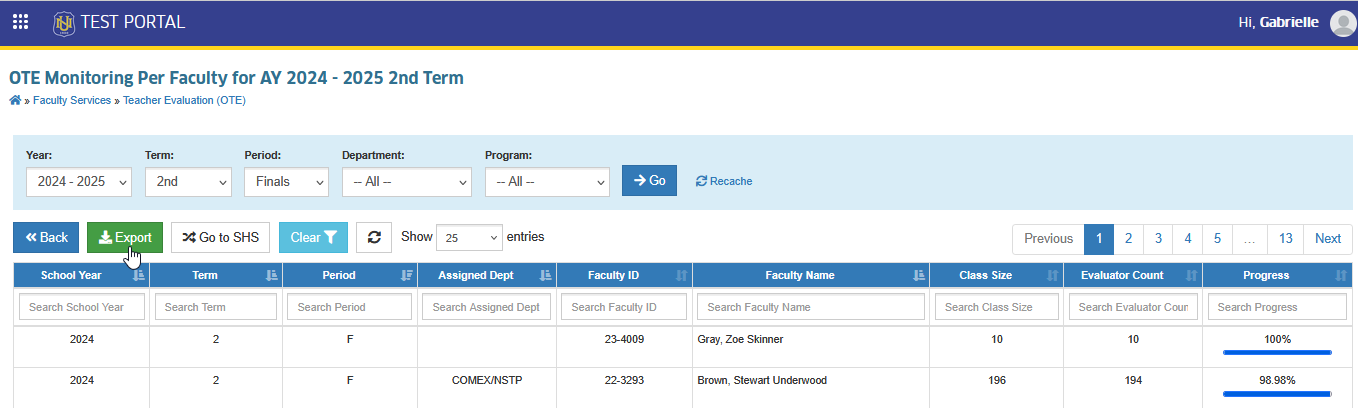Open Faculty Services breadcrumb link

[72, 100]
